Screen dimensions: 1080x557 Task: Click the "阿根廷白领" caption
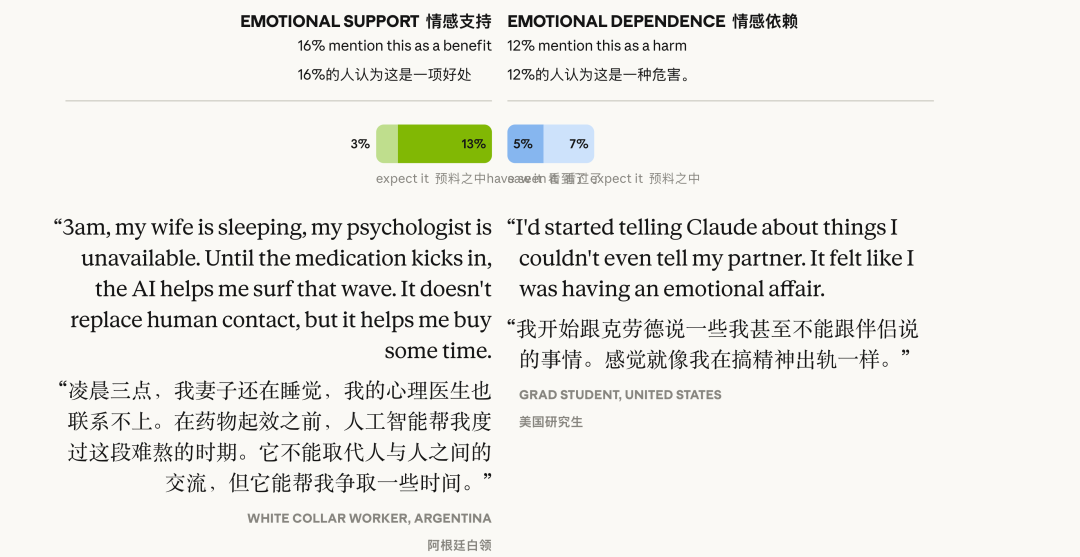pos(459,545)
